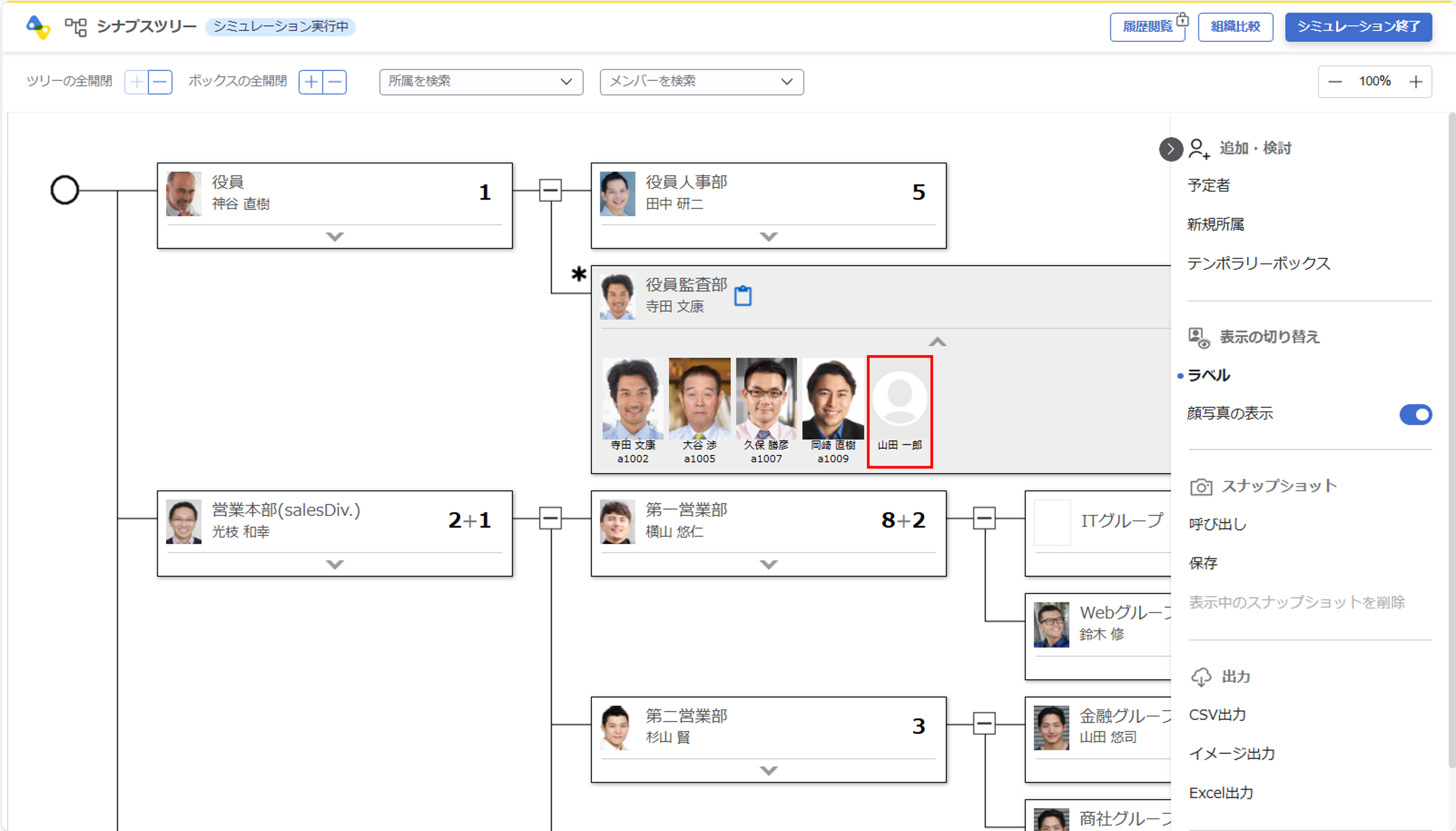Open the メンバーを検索 dropdown

point(701,82)
